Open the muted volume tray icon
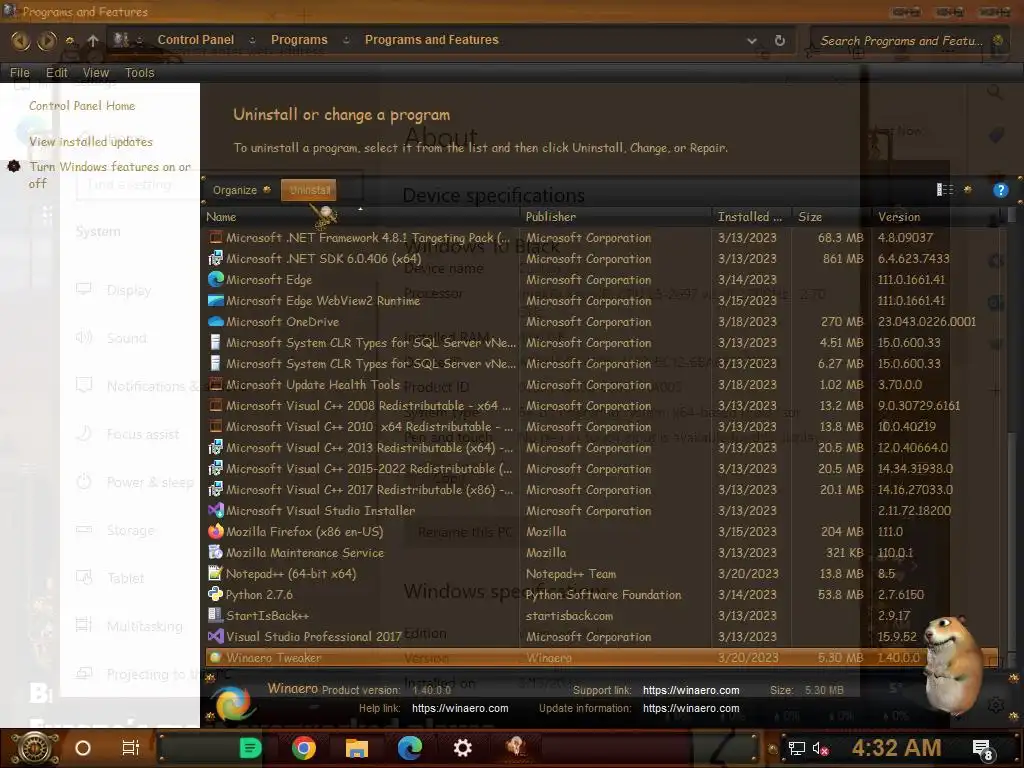Screen dimensions: 1024x768 click(x=820, y=748)
